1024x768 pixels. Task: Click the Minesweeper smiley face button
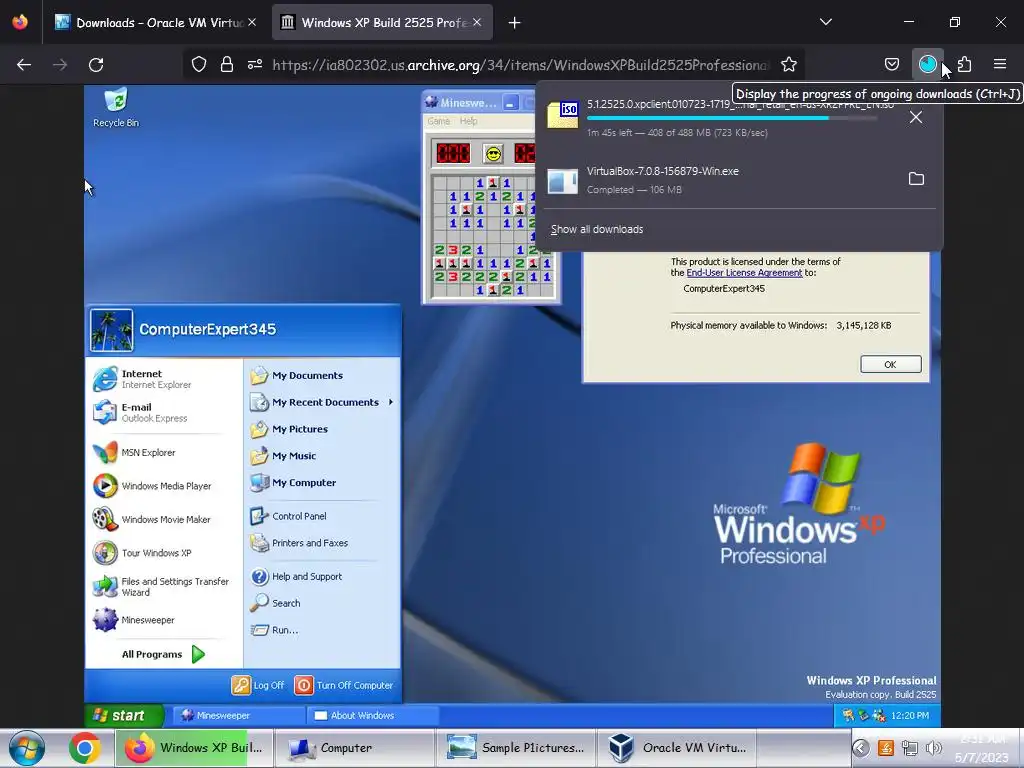point(493,153)
